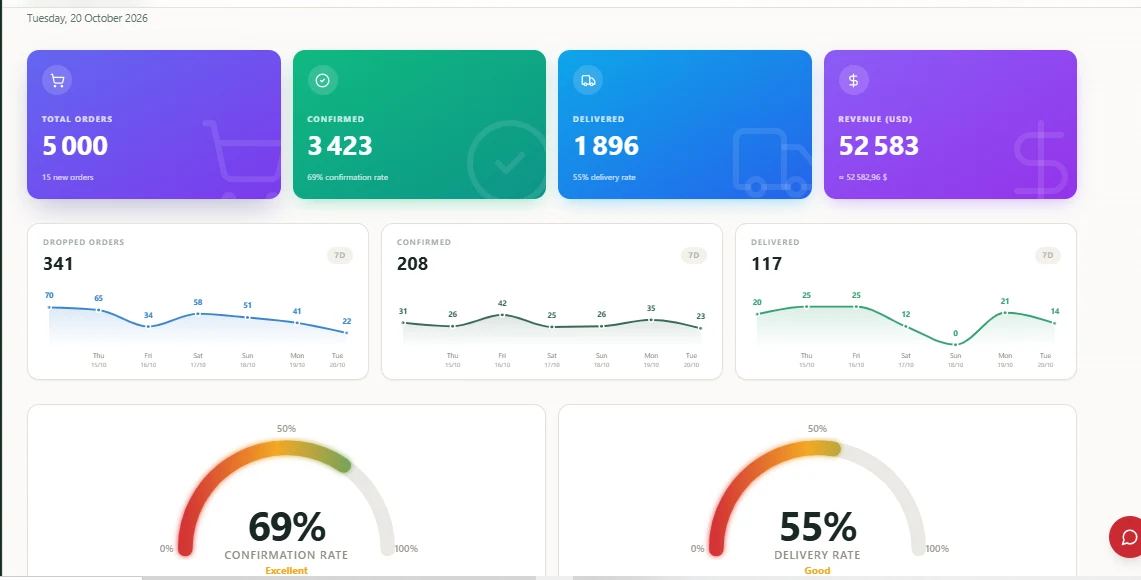
Task: Click the truck icon on the Delivered card
Action: [588, 80]
